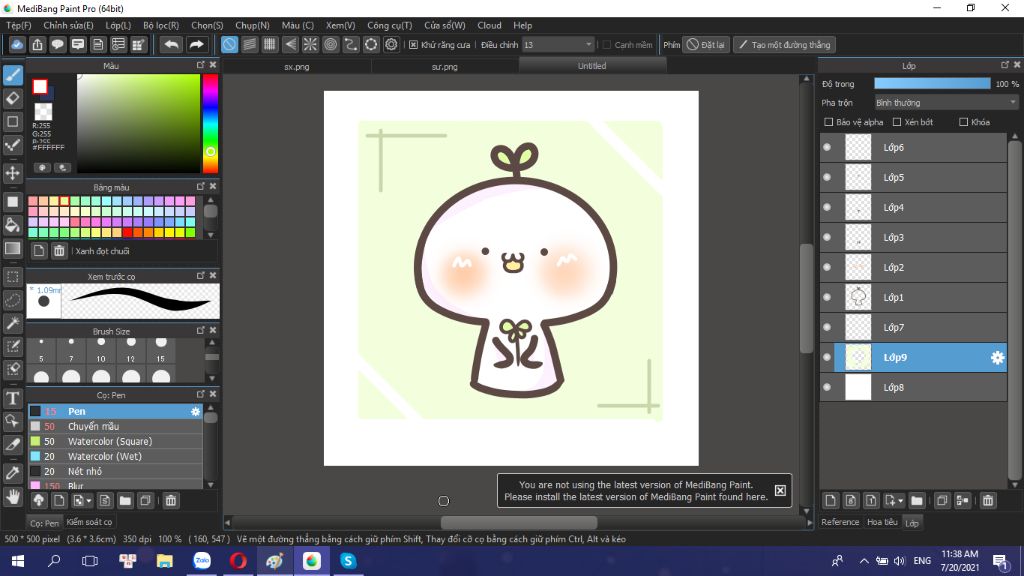1024x576 pixels.
Task: Open the Tệp(F) menu
Action: point(18,25)
